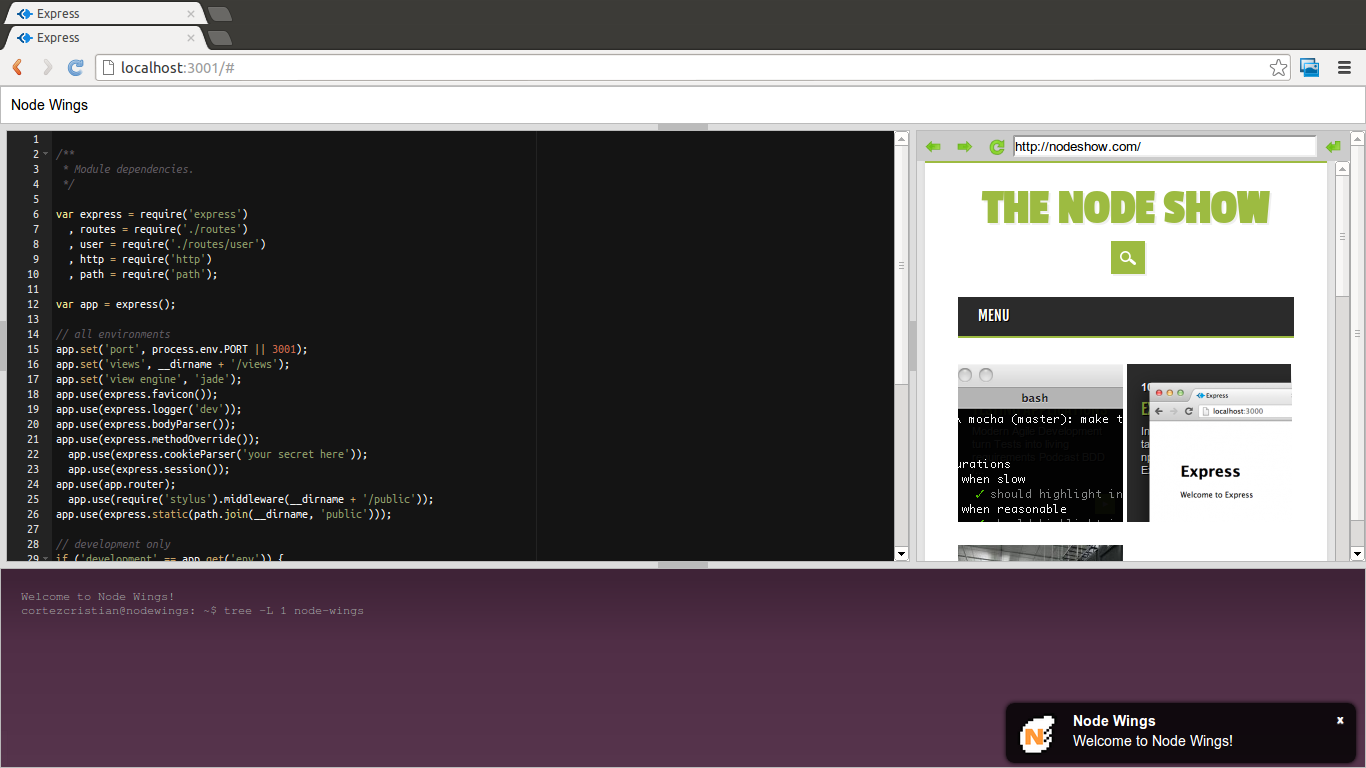Open the Chrome hamburger menu
This screenshot has height=768, width=1366.
pos(1344,67)
